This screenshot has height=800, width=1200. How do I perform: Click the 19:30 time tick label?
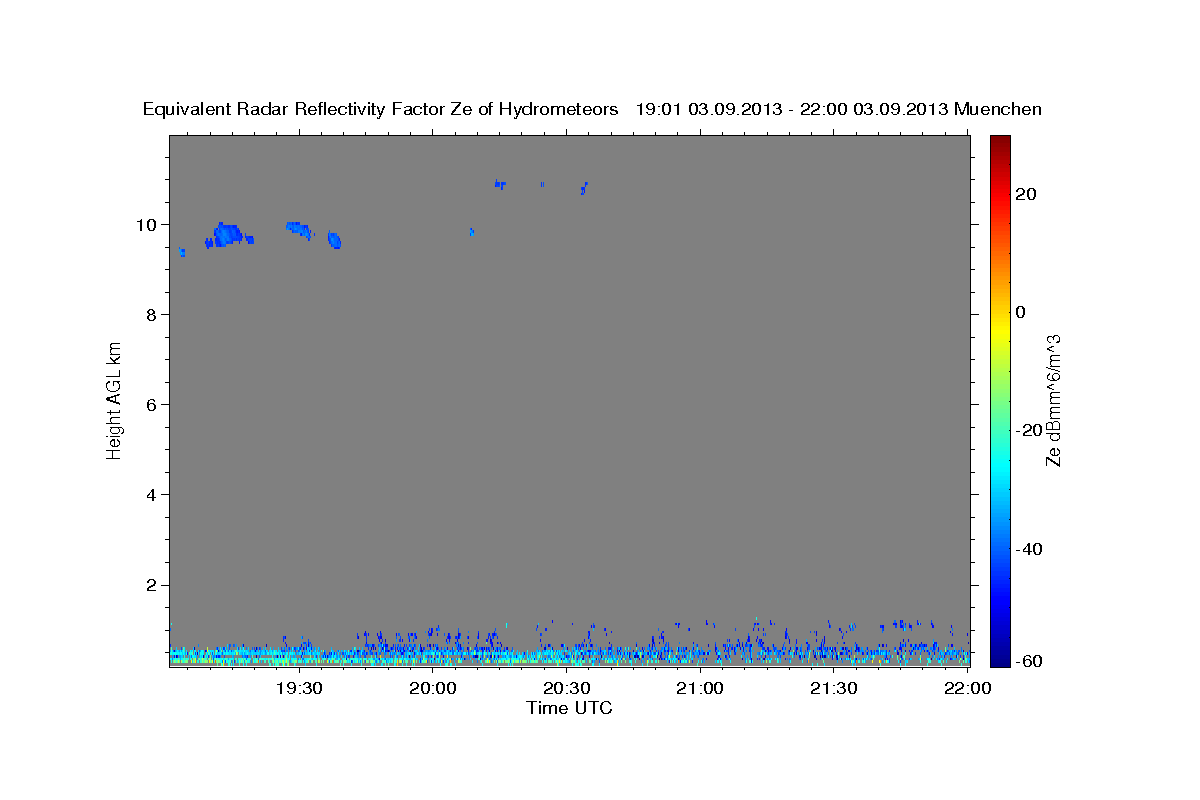coord(299,688)
